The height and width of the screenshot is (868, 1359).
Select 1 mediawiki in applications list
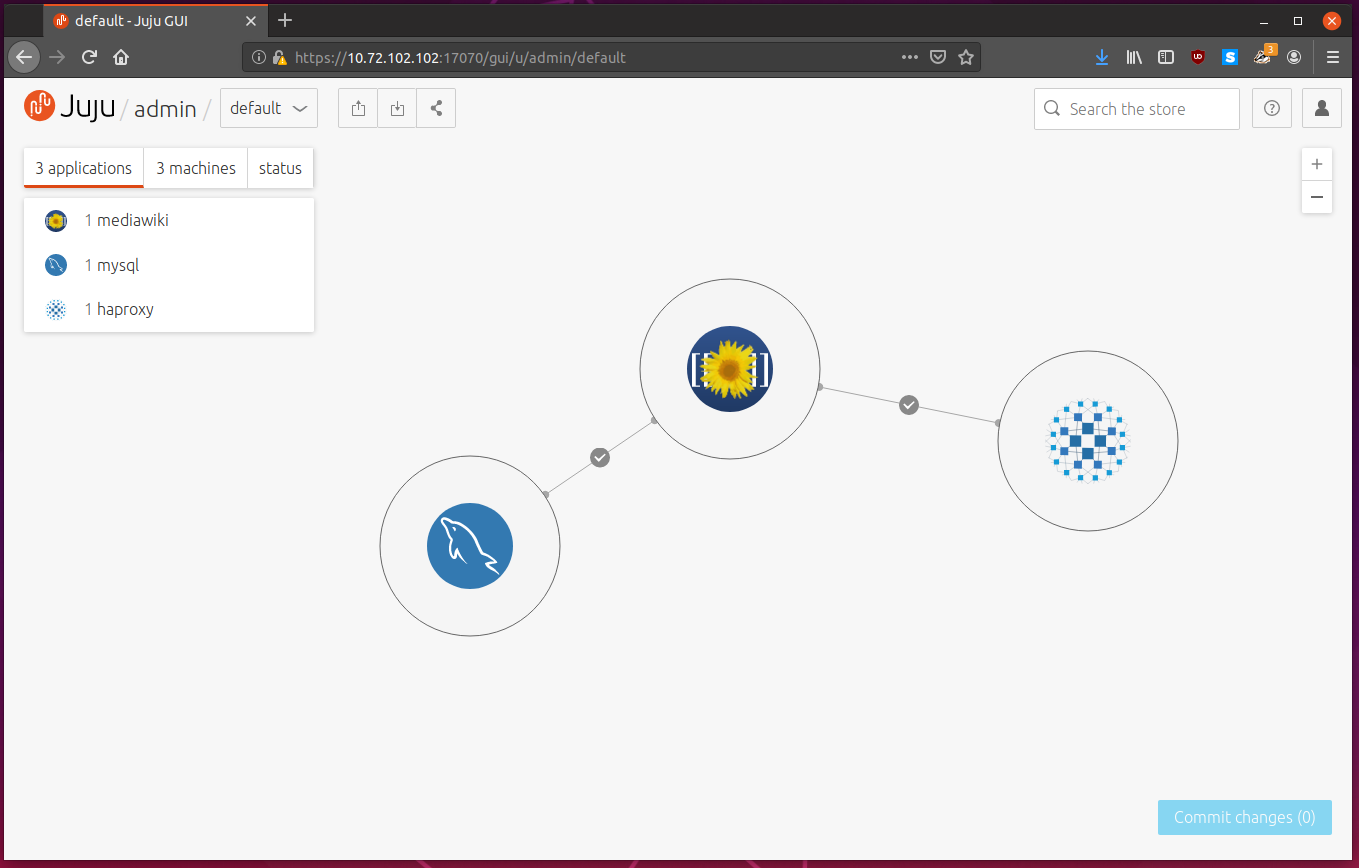169,220
